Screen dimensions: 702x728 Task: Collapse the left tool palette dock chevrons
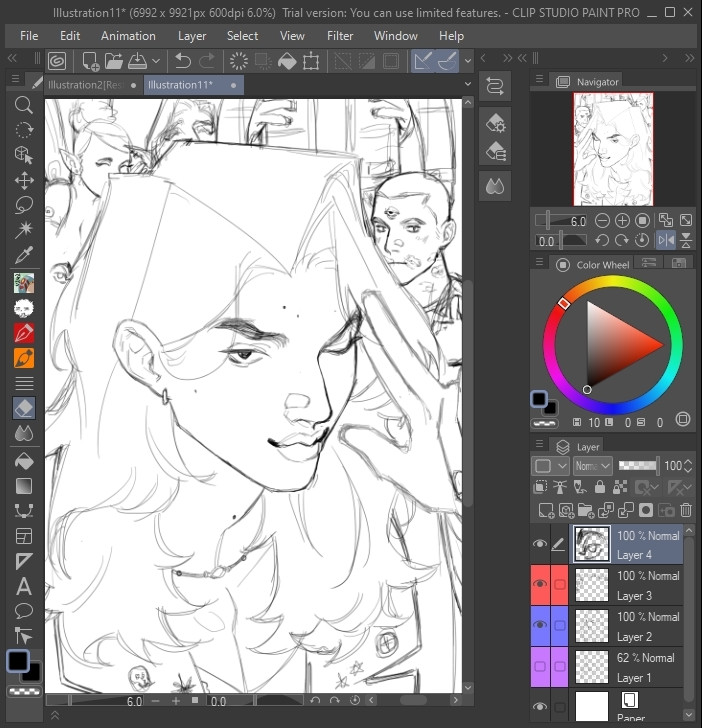pos(12,58)
